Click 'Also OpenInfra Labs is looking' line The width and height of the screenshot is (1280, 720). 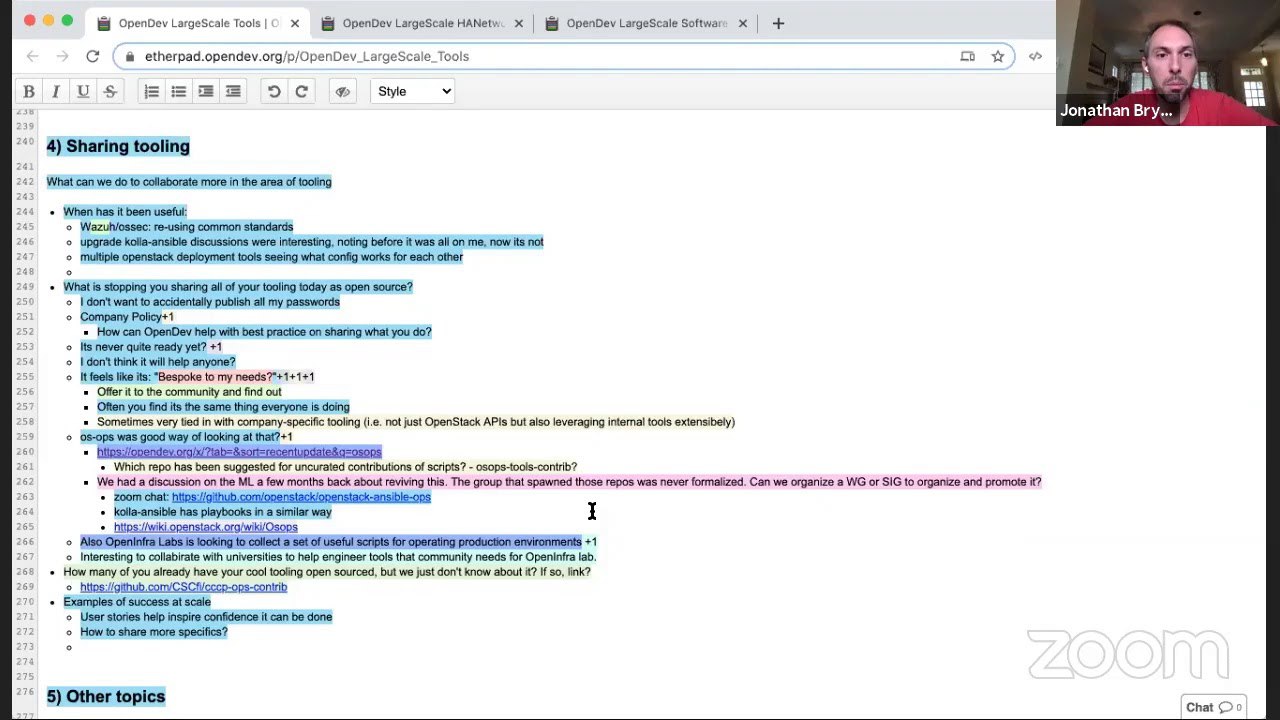tap(338, 542)
